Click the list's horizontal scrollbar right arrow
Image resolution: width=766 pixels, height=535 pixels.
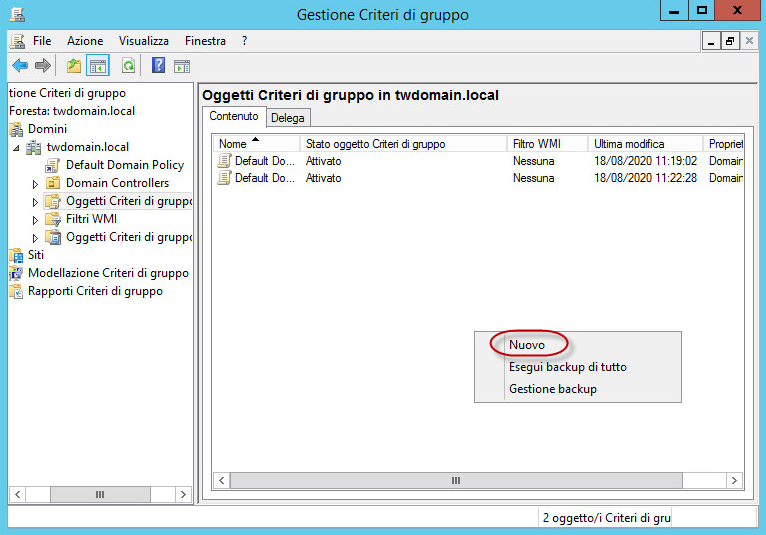coord(736,481)
